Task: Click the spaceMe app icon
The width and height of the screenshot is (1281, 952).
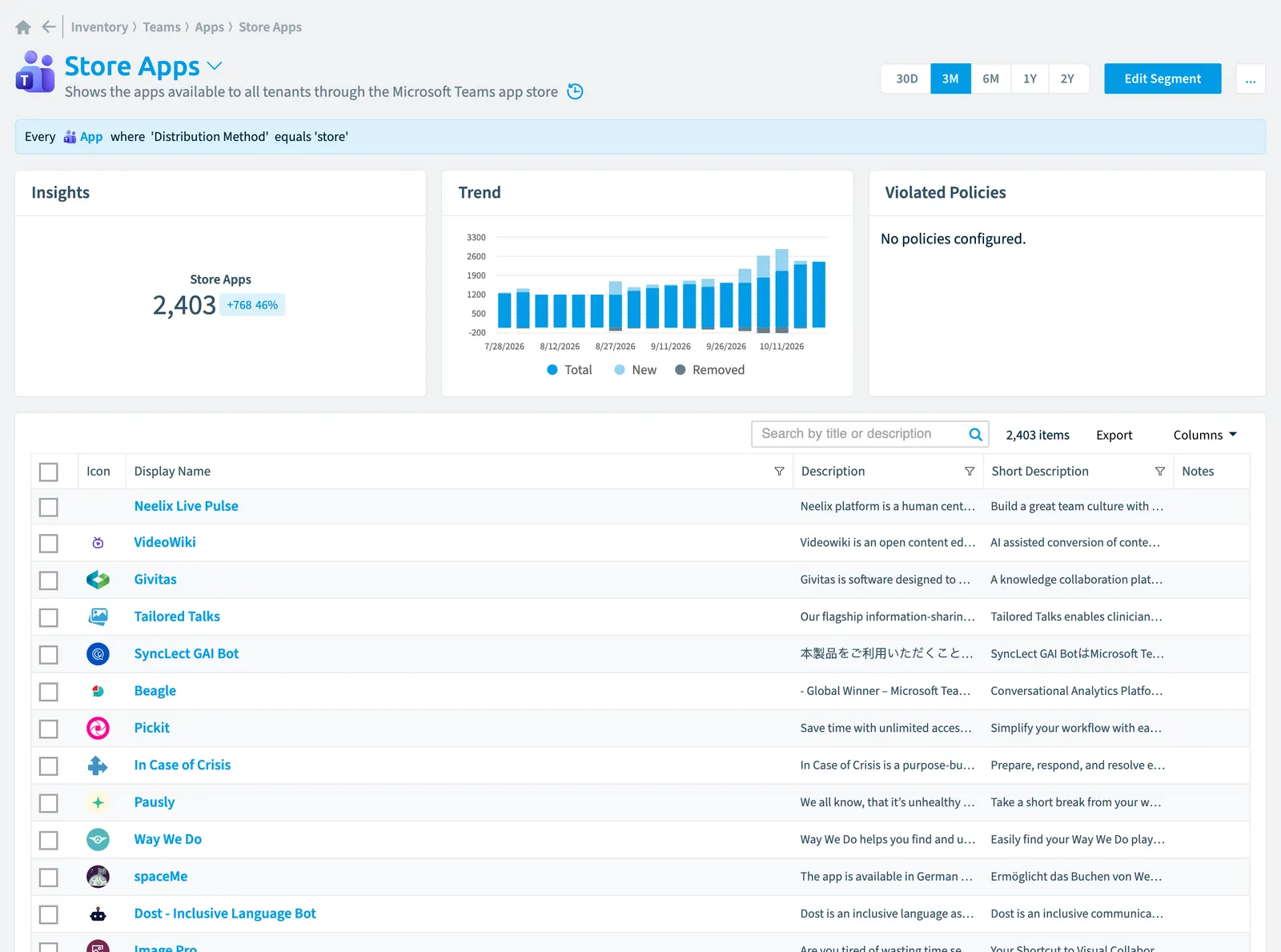Action: pyautogui.click(x=98, y=877)
